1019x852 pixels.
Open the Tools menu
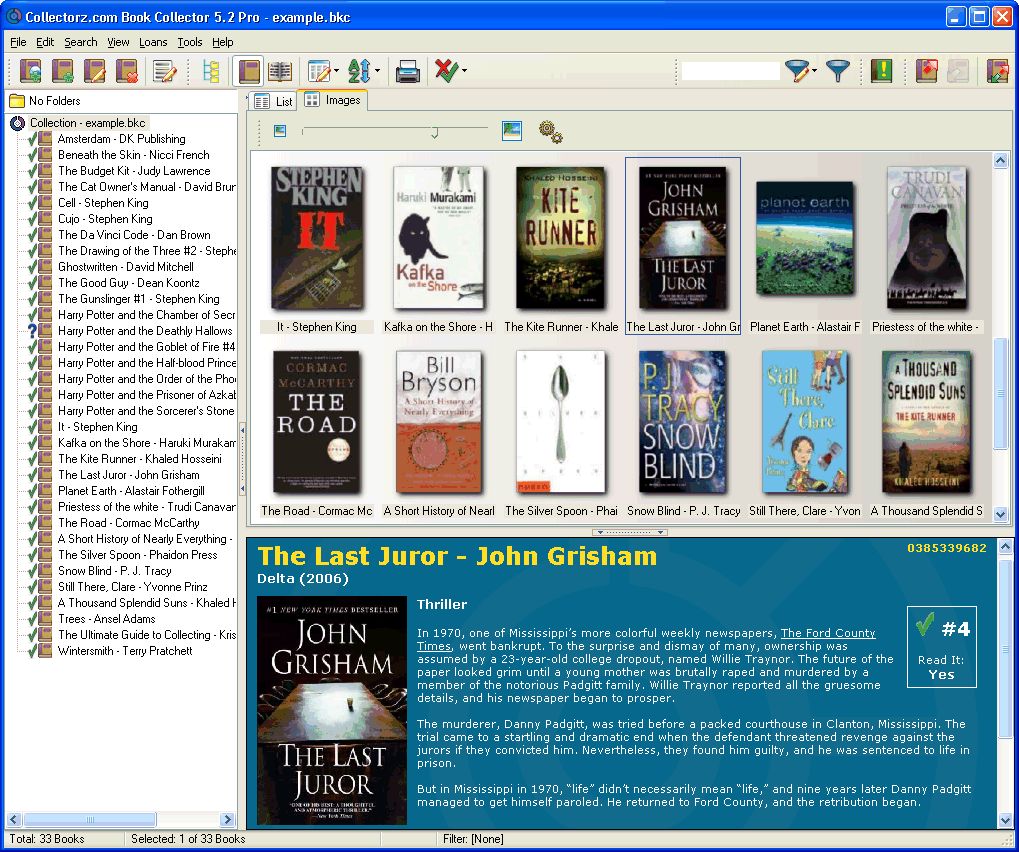(x=190, y=42)
